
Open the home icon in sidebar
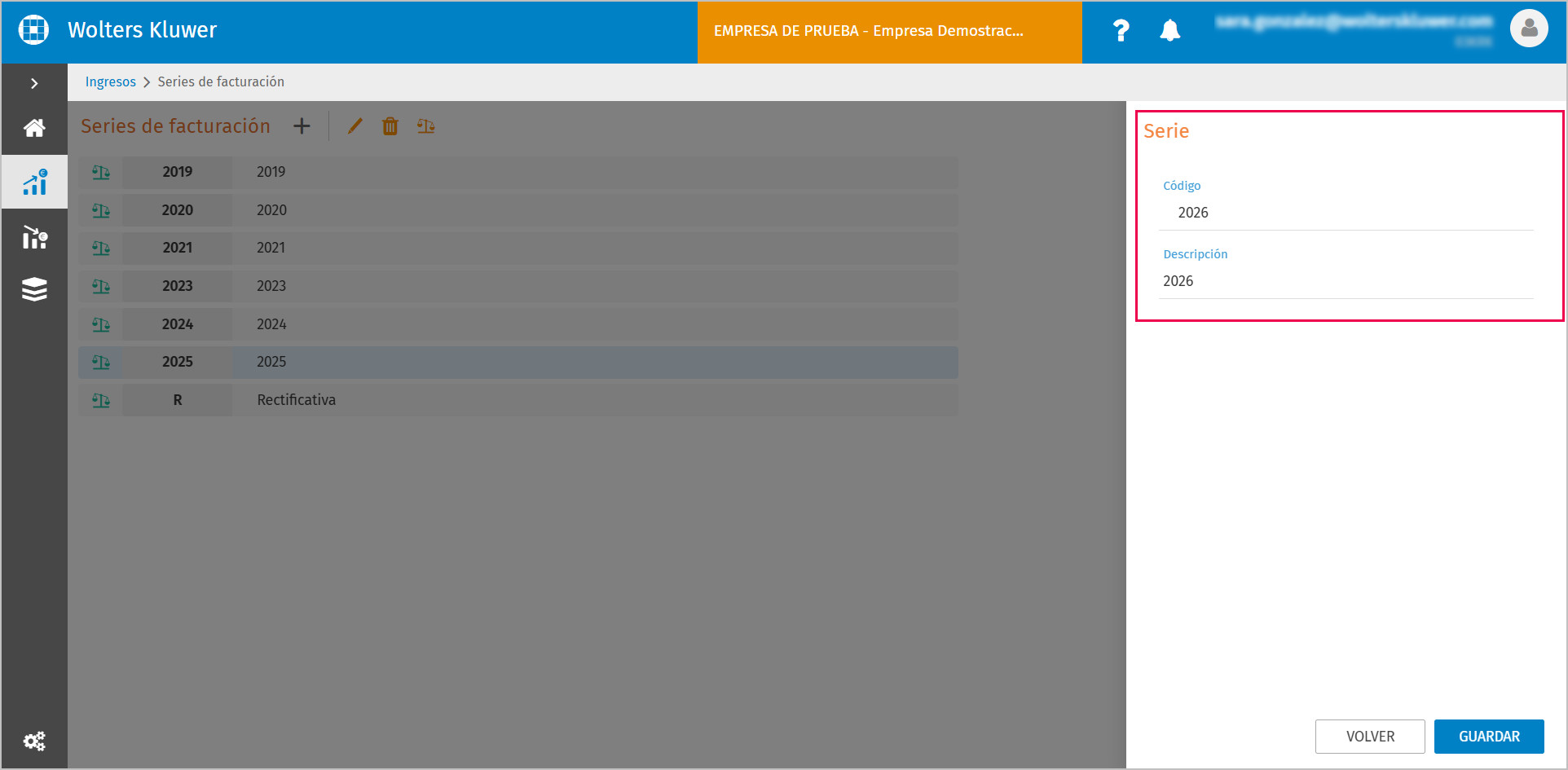34,128
